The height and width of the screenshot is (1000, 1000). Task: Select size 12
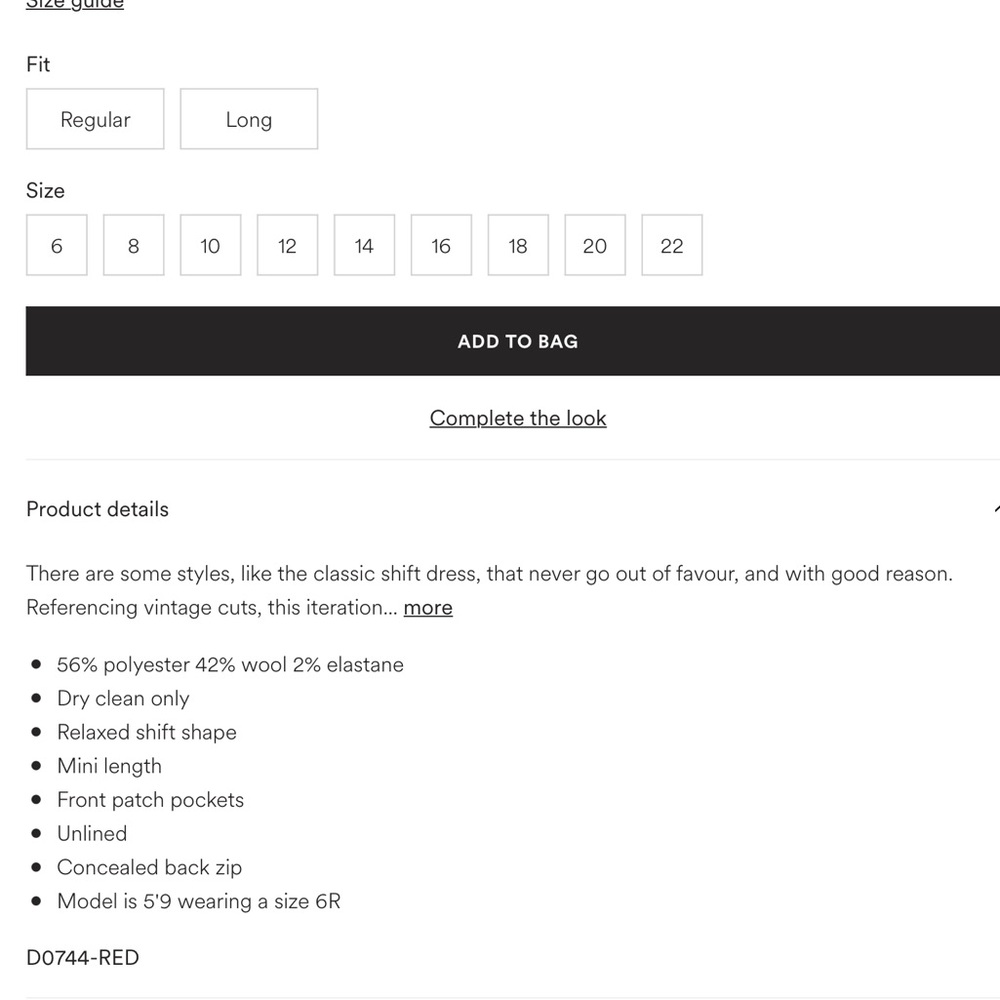tap(287, 246)
